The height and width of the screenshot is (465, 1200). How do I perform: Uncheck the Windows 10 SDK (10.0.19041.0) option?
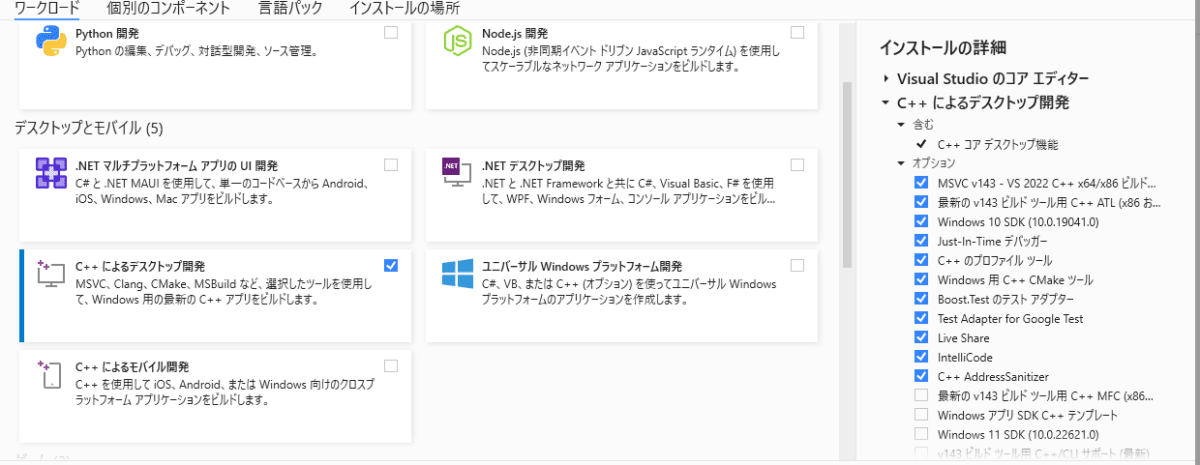click(921, 222)
